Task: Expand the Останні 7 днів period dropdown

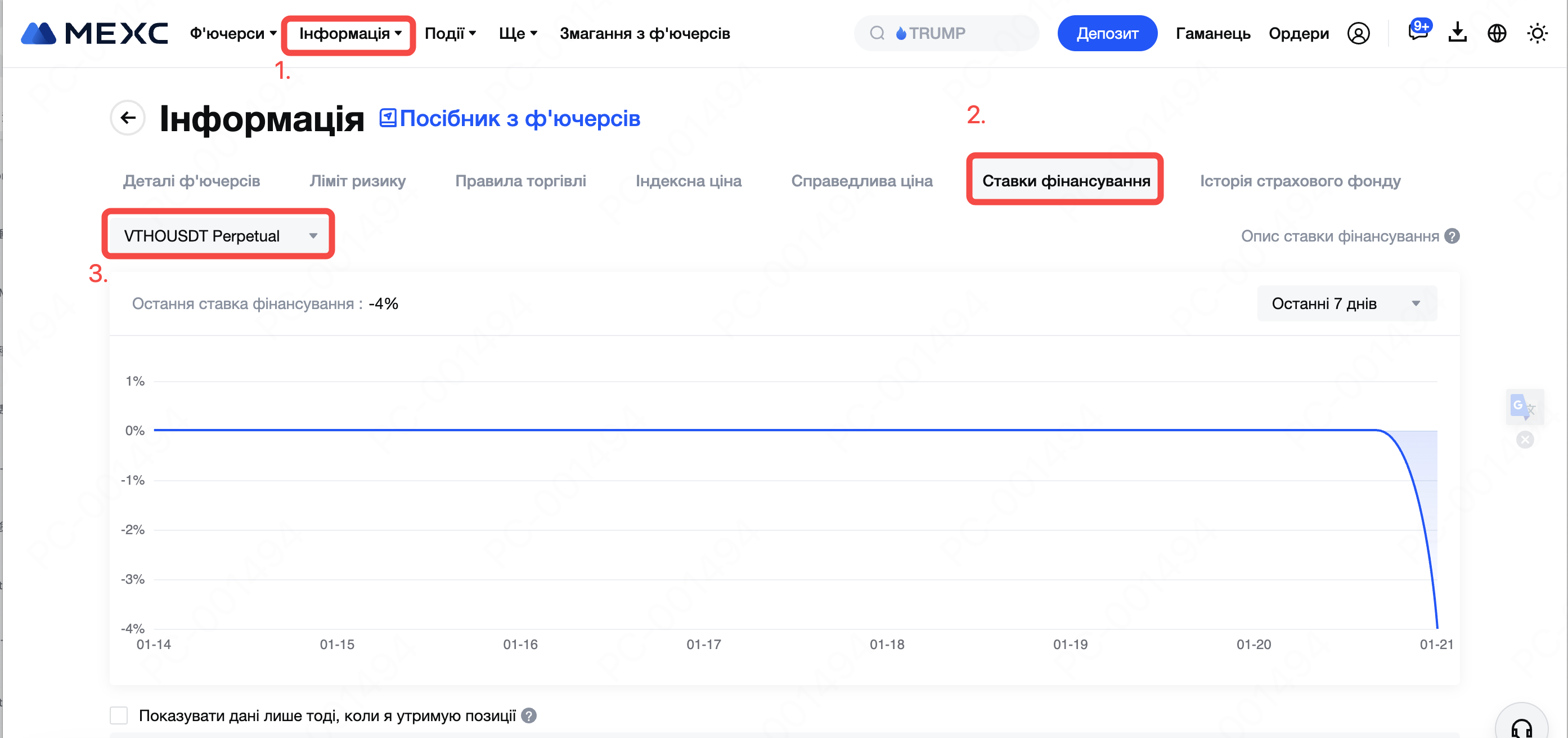Action: [x=1346, y=303]
